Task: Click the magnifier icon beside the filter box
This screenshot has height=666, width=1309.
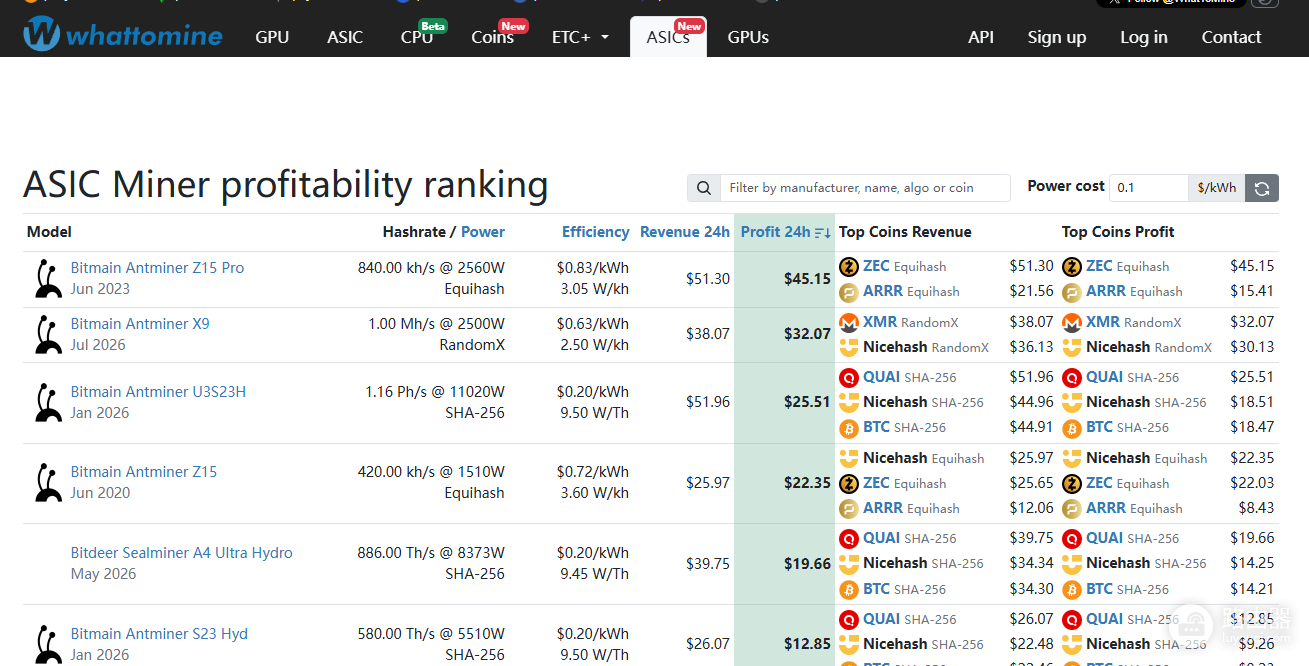Action: (704, 188)
